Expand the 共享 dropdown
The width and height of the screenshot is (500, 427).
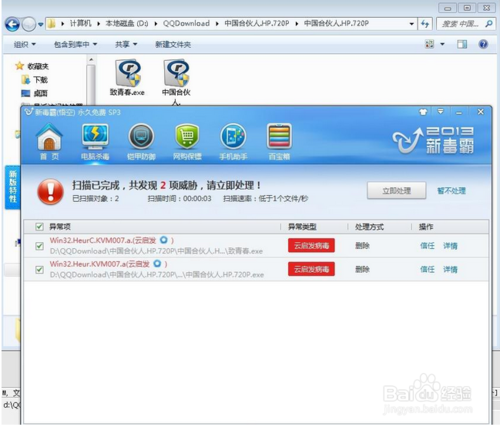pyautogui.click(x=126, y=44)
